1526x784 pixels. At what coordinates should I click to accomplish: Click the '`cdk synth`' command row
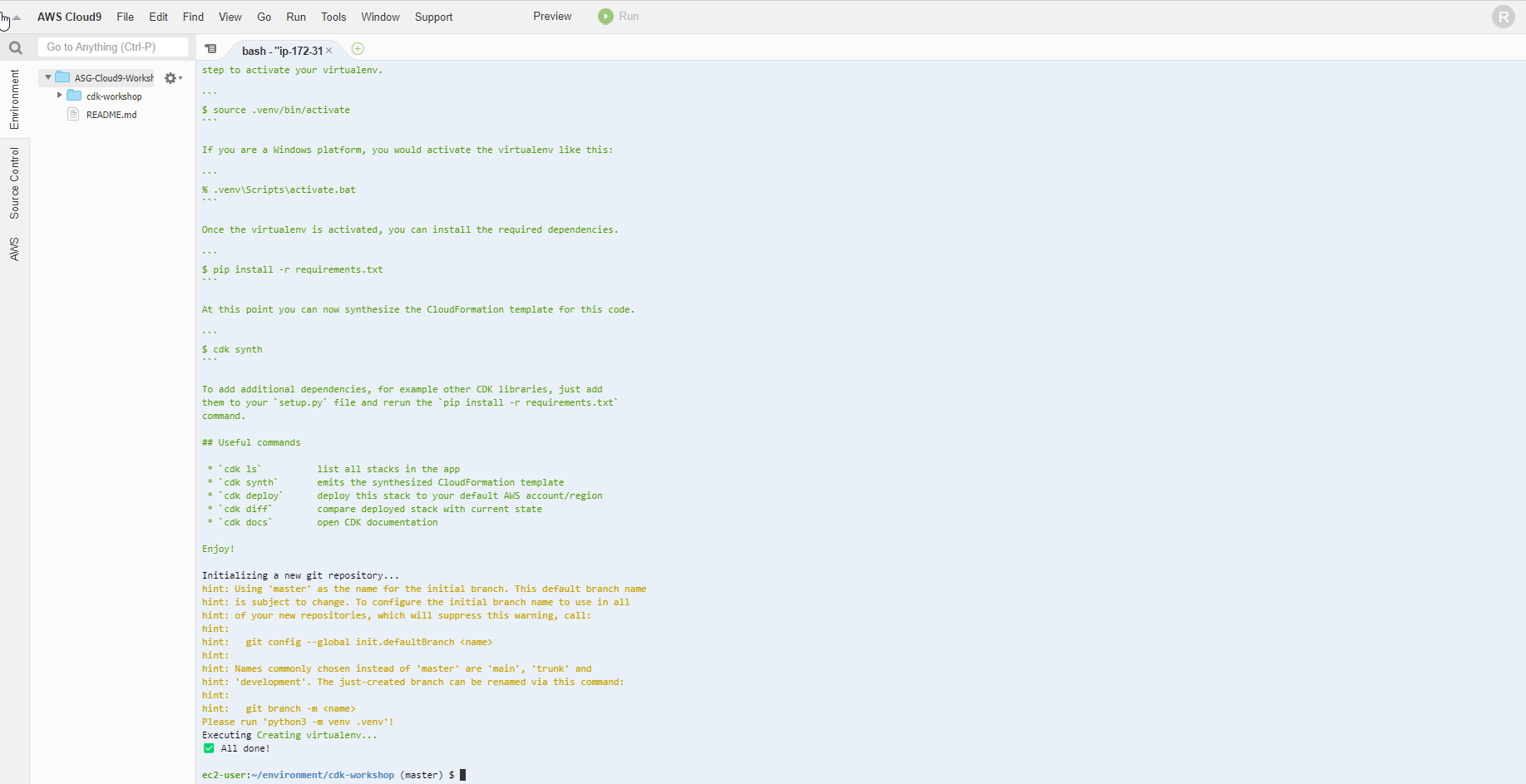pos(386,482)
